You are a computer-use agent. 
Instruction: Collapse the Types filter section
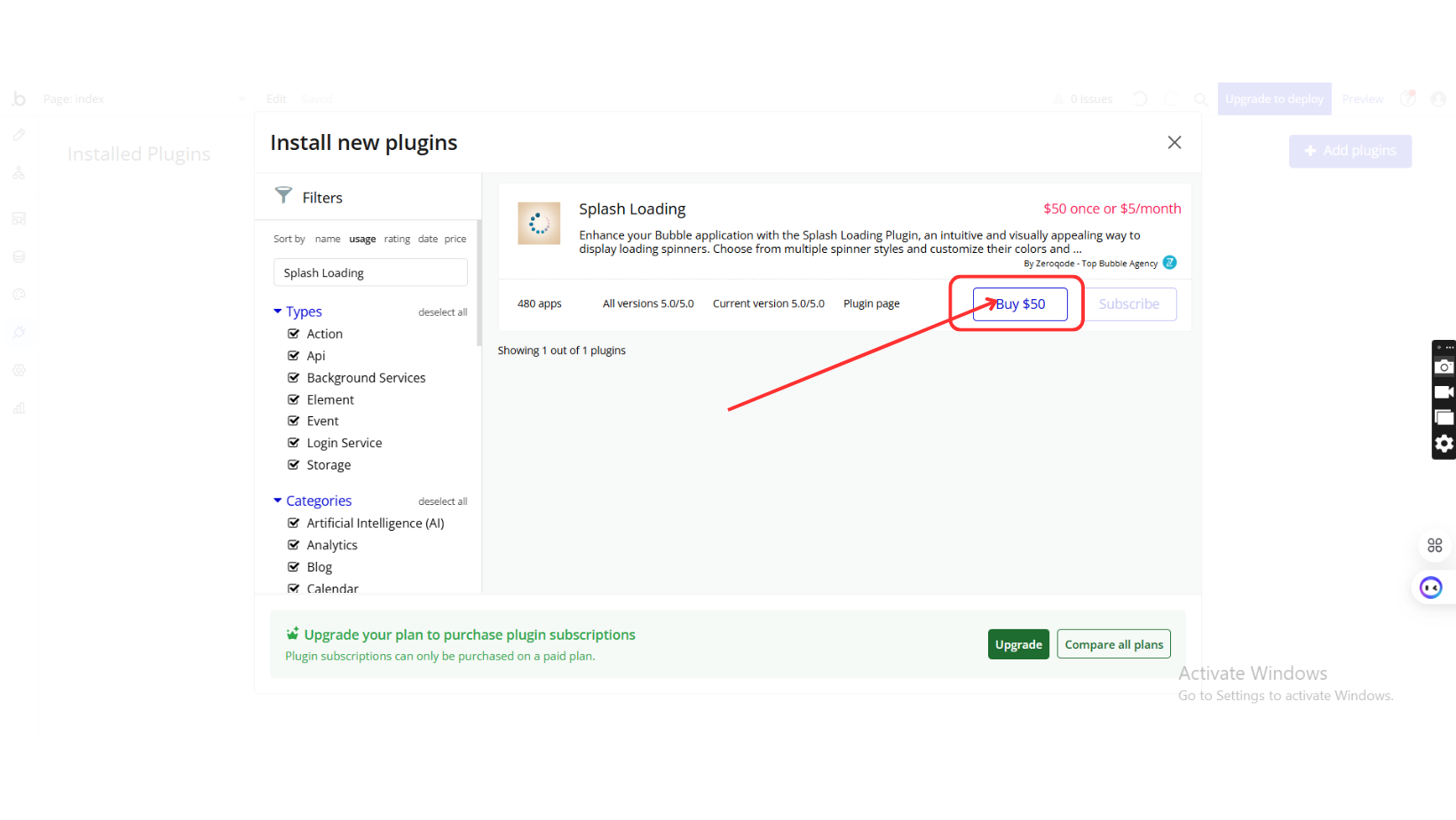click(x=278, y=311)
